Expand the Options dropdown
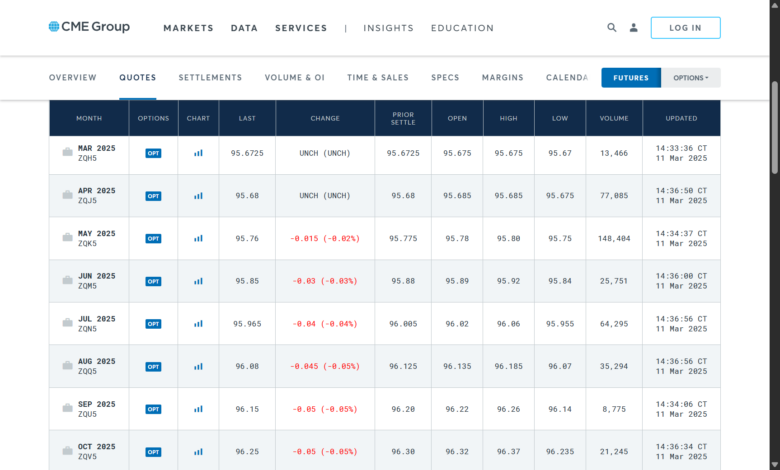Image resolution: width=780 pixels, height=470 pixels. [x=690, y=78]
